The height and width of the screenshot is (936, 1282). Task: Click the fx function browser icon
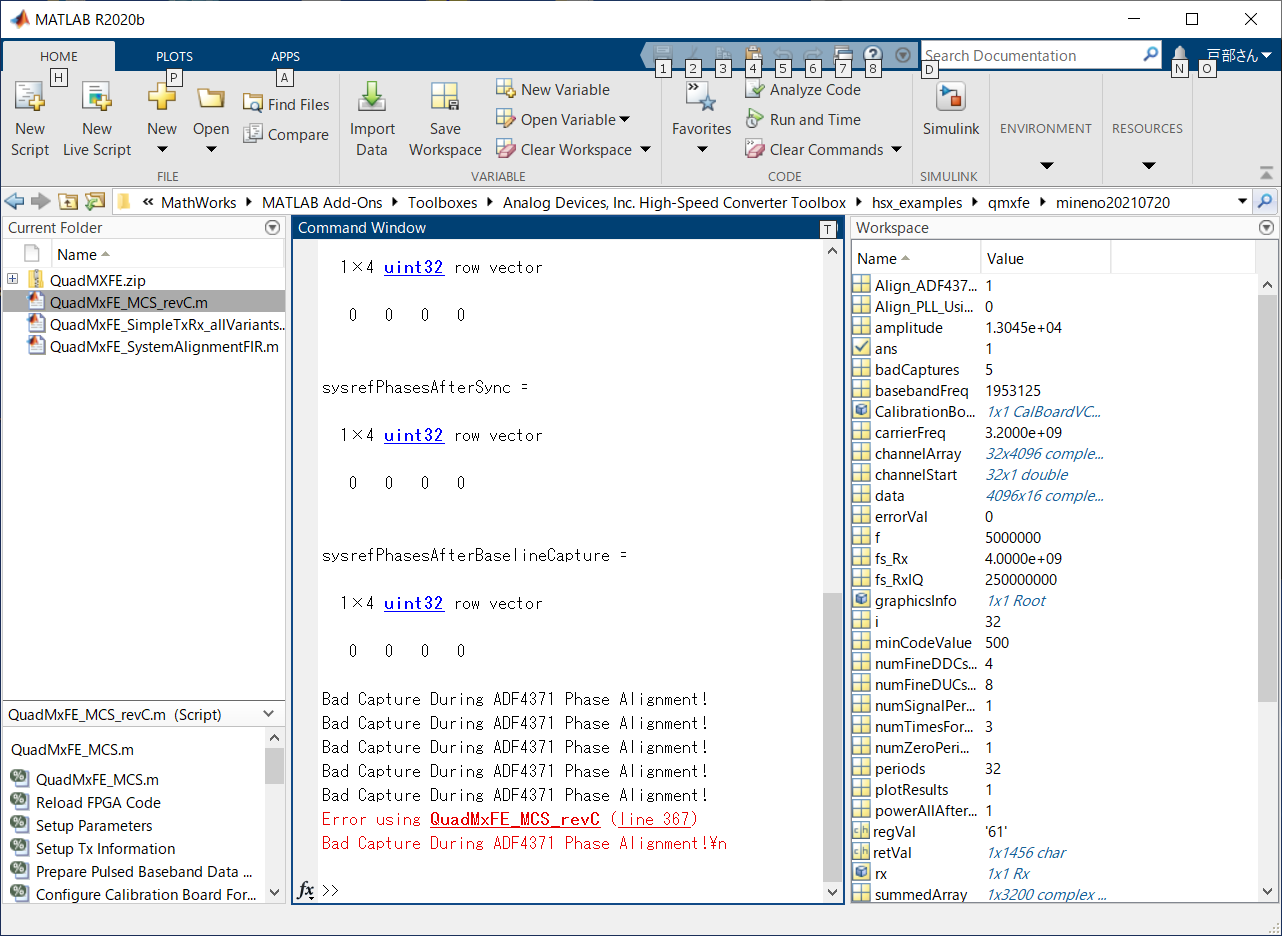(x=307, y=890)
